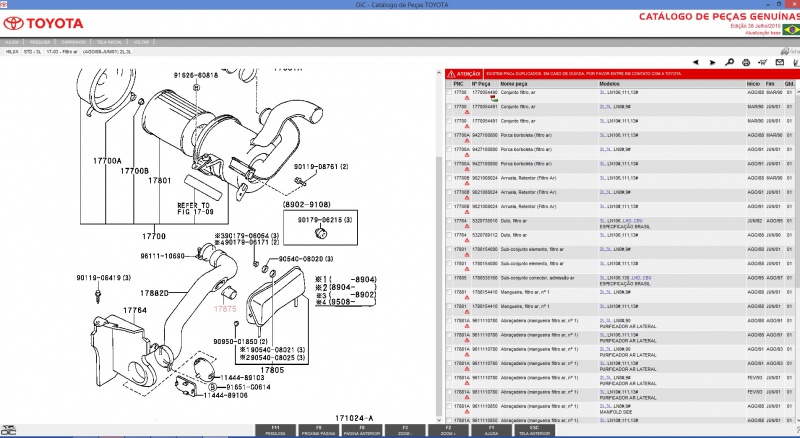Image resolution: width=800 pixels, height=438 pixels.
Task: Select the STG / 3L breadcrumb
Action: [x=32, y=52]
